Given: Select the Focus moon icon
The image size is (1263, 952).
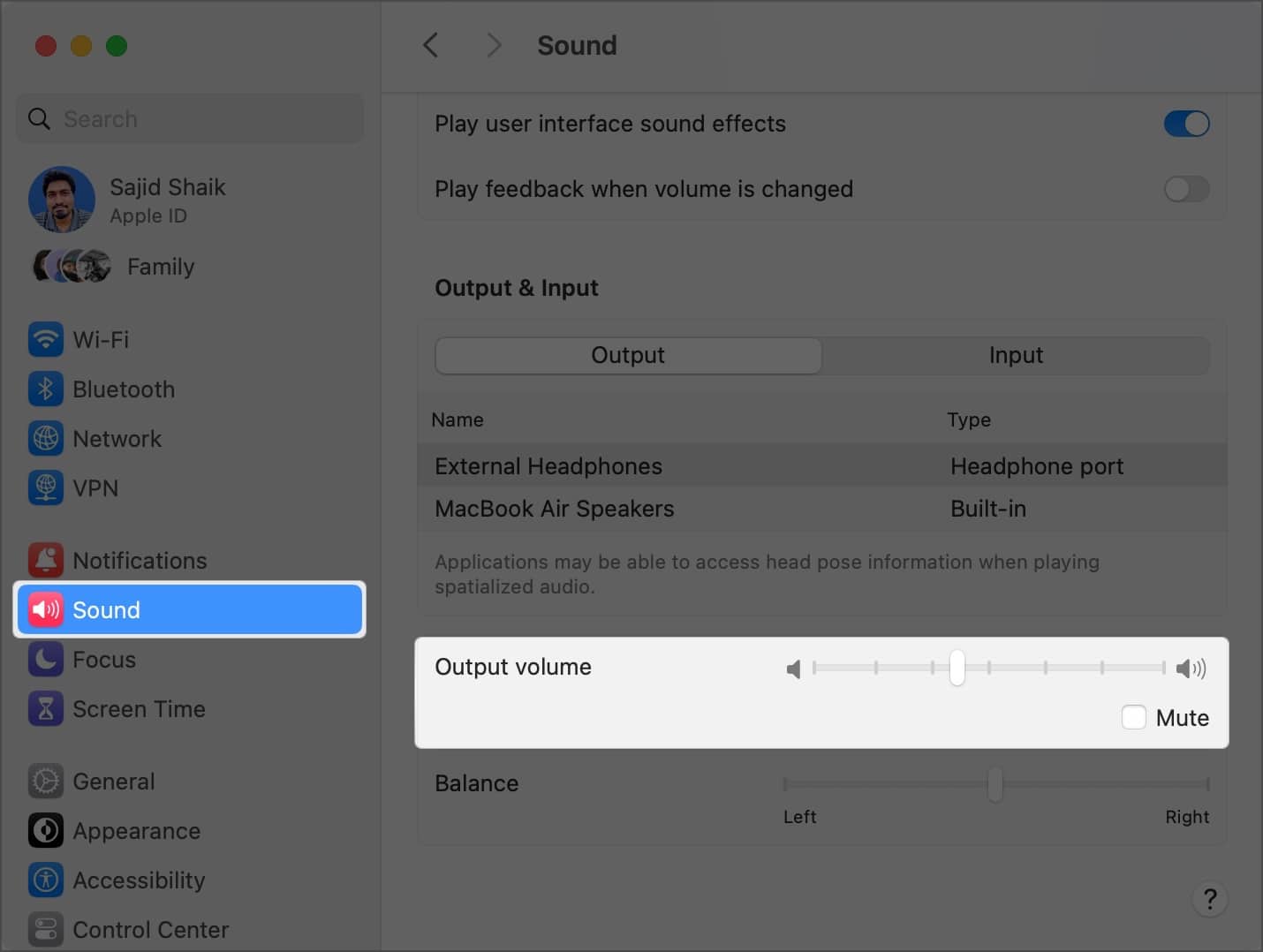Looking at the screenshot, I should coord(45,659).
